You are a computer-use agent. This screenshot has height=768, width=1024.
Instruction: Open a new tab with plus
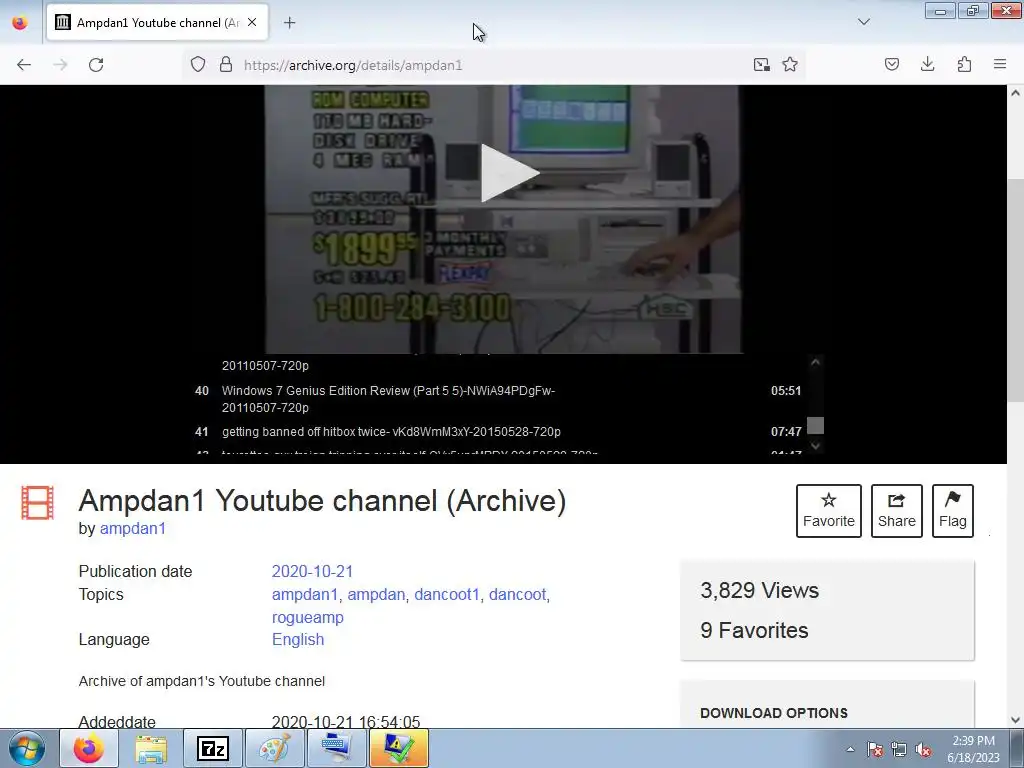(x=289, y=23)
